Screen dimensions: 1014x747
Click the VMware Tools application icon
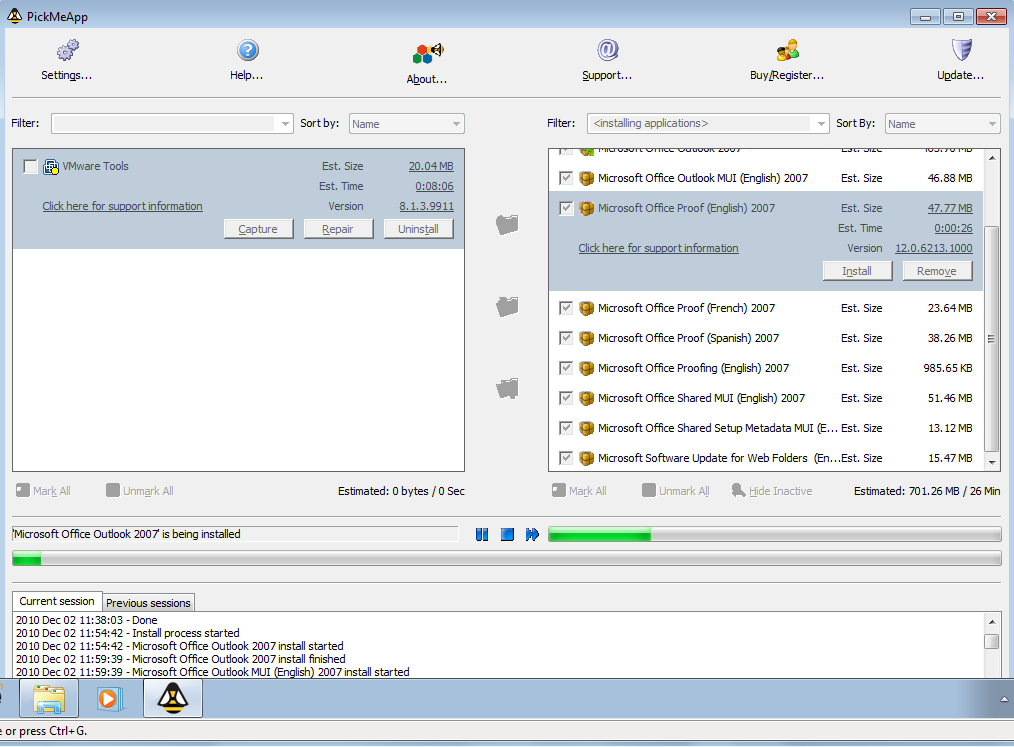point(50,167)
